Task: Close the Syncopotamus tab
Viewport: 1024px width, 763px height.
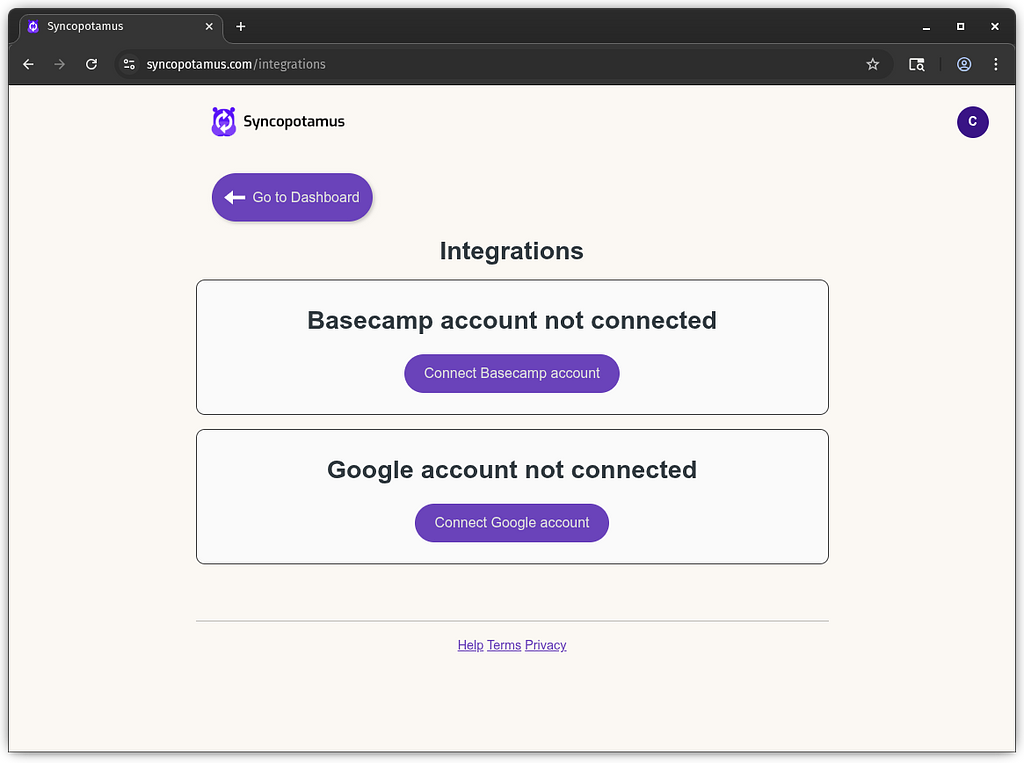Action: point(209,26)
